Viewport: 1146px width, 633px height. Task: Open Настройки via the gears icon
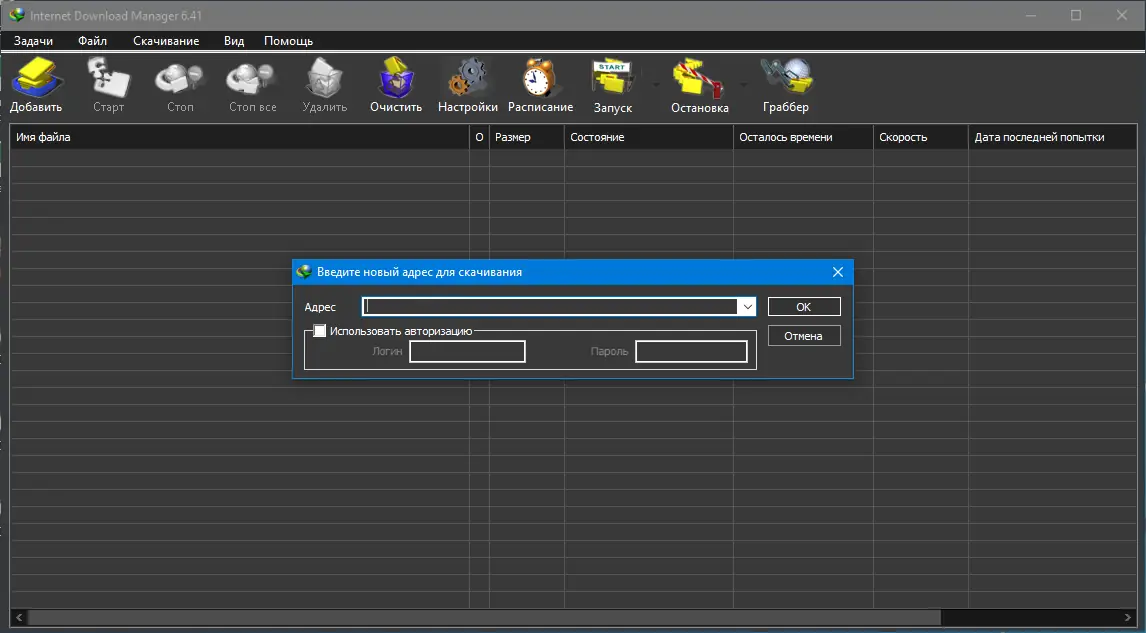tap(466, 78)
